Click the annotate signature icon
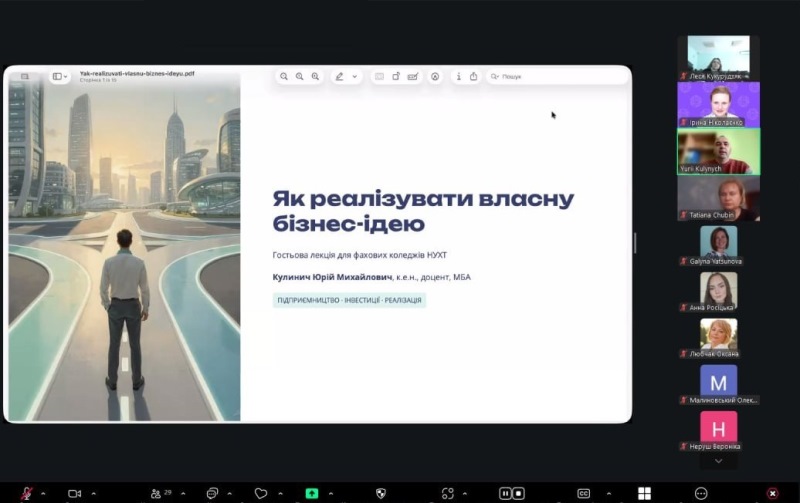800x503 pixels. click(x=413, y=77)
